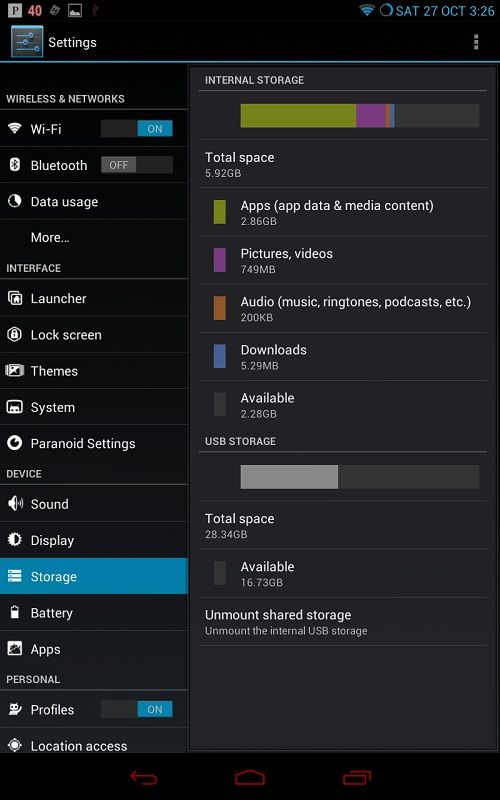Tap the Home navigation button
The height and width of the screenshot is (800, 500).
[x=250, y=777]
